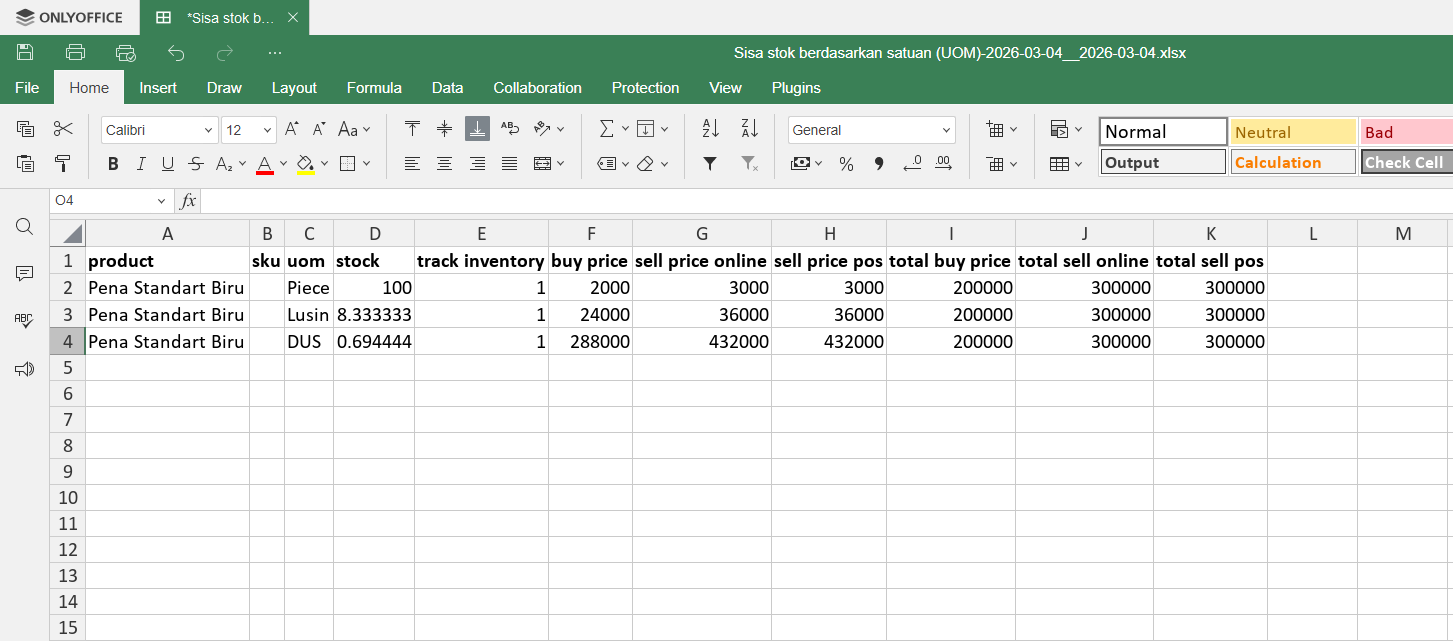The width and height of the screenshot is (1453, 641).
Task: Expand the Orientation dropdown
Action: [x=560, y=129]
